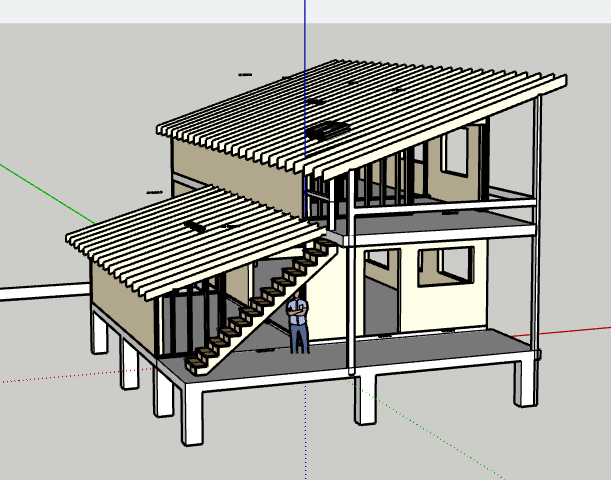611x480 pixels.
Task: Select the lower sloped roof rafters
Action: (195, 242)
